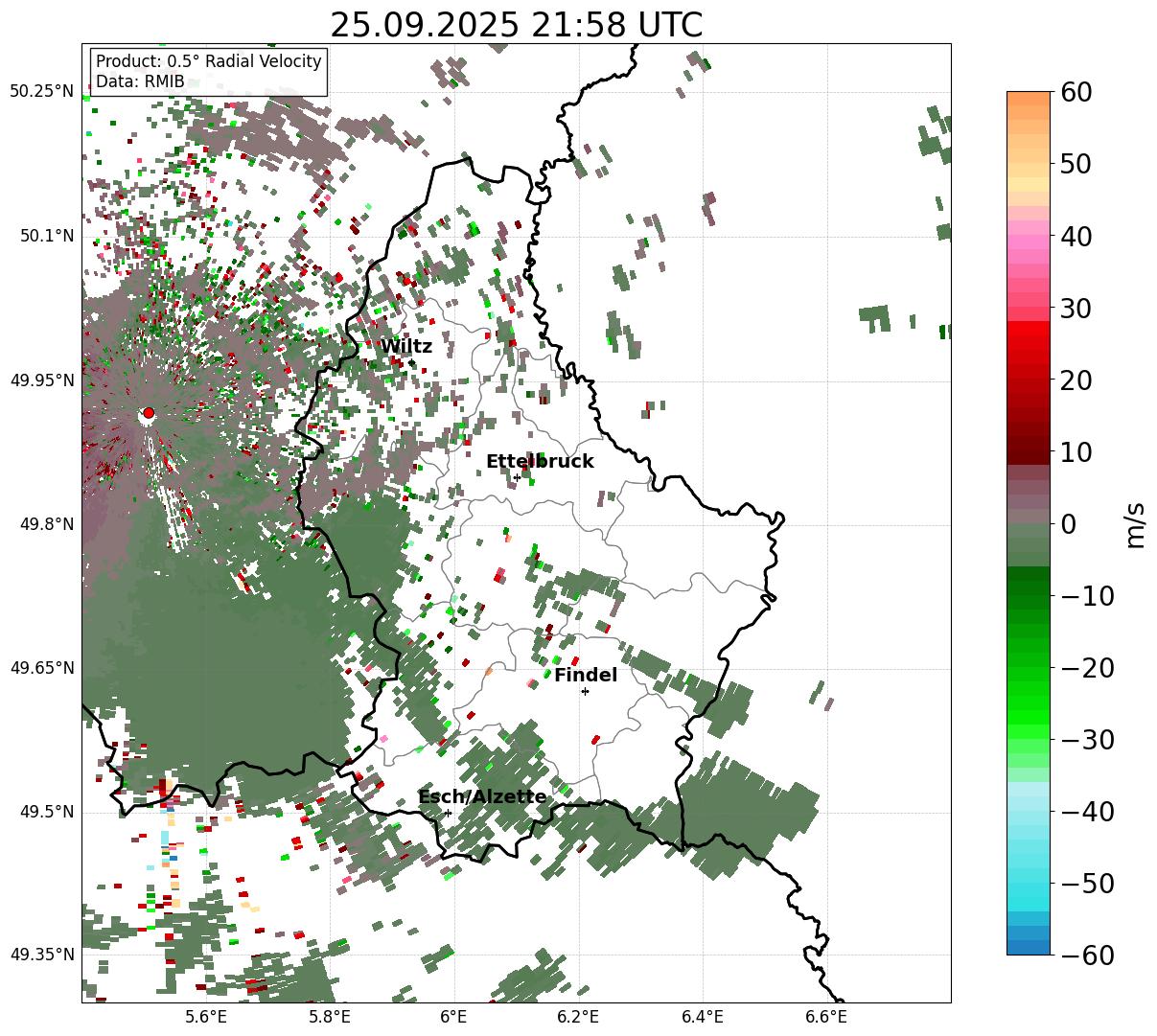1157x1036 pixels.
Task: Click the title 25.09.2025 21:58 UTC
Action: (516, 25)
